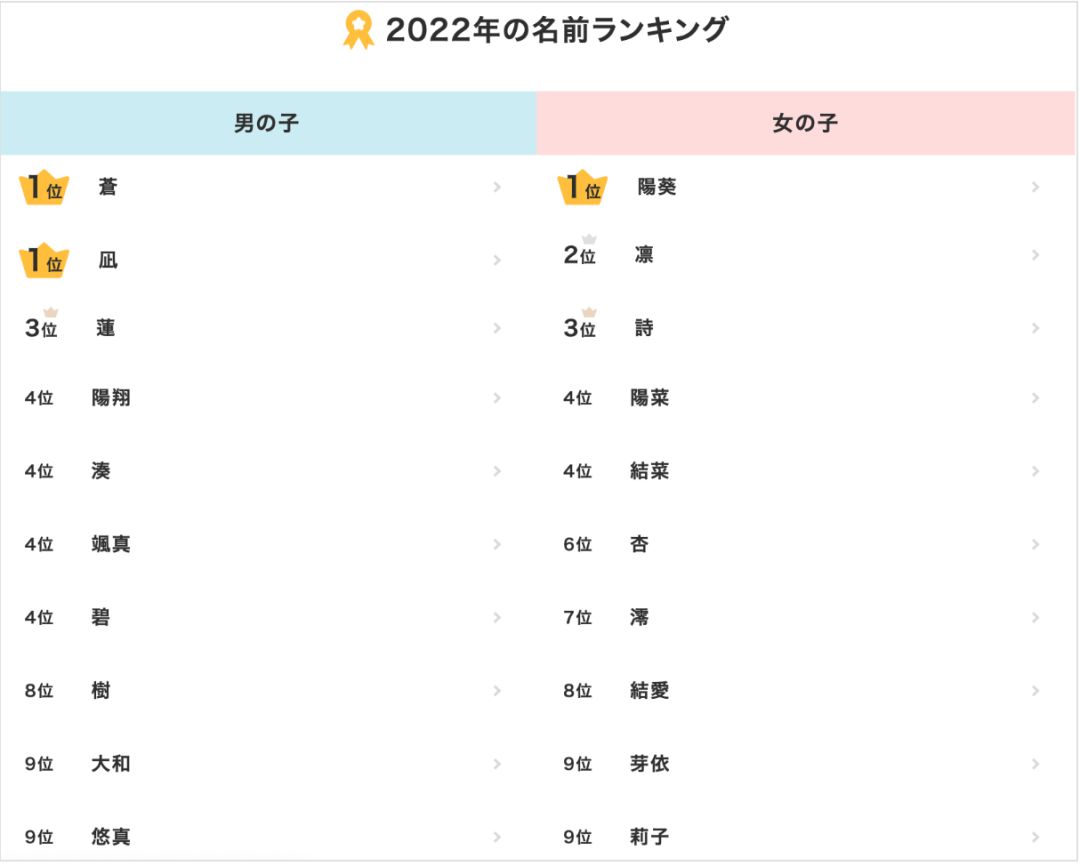Click the chevron arrow in the 陽翔 row

pos(497,398)
